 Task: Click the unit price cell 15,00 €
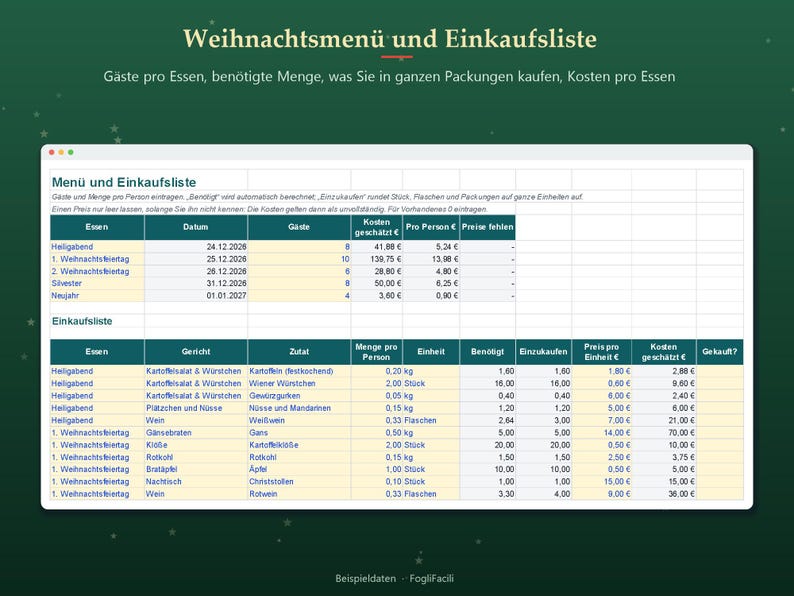(602, 482)
